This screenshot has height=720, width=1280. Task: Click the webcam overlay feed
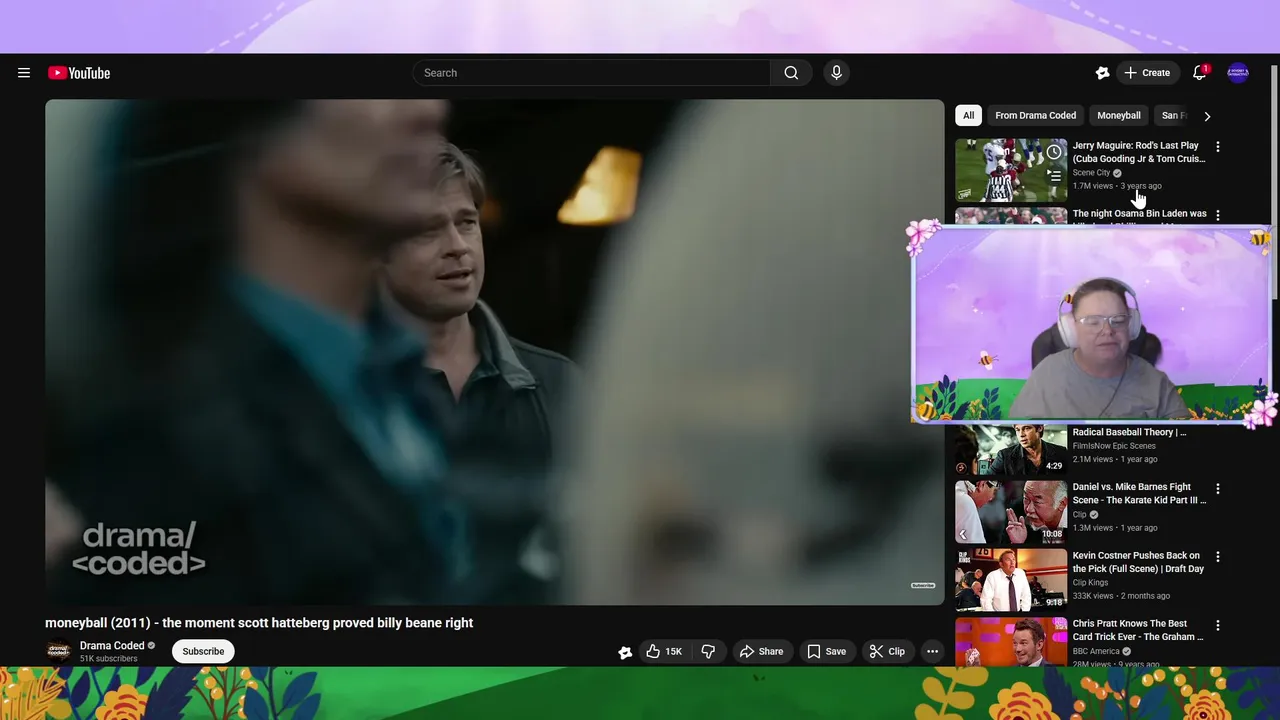pos(1093,324)
